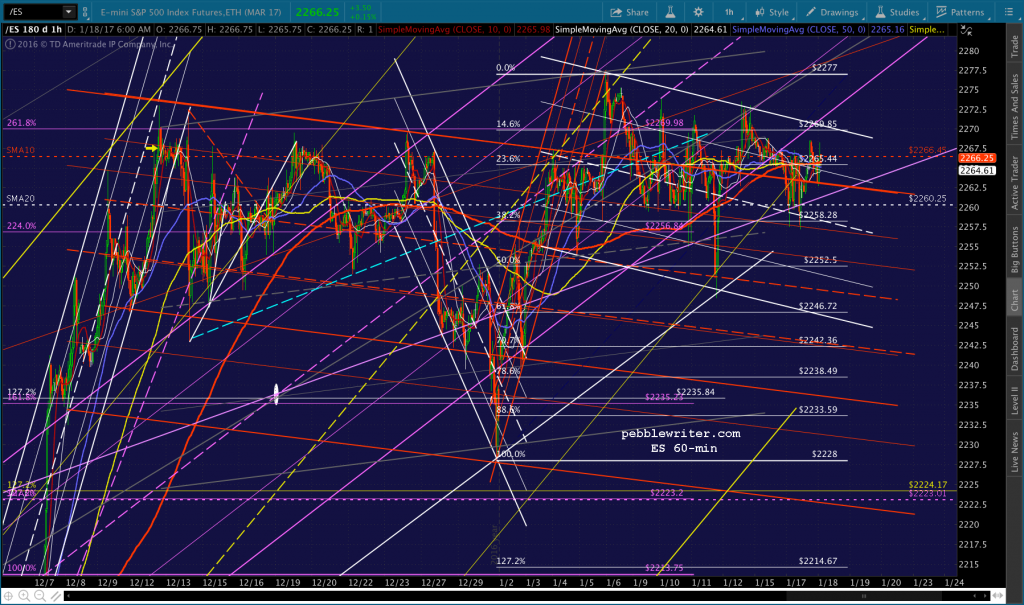Screen dimensions: 1024x605
Task: Click SimpleMovingAvg (CLOSE, 50, 0) study label
Action: coord(799,29)
